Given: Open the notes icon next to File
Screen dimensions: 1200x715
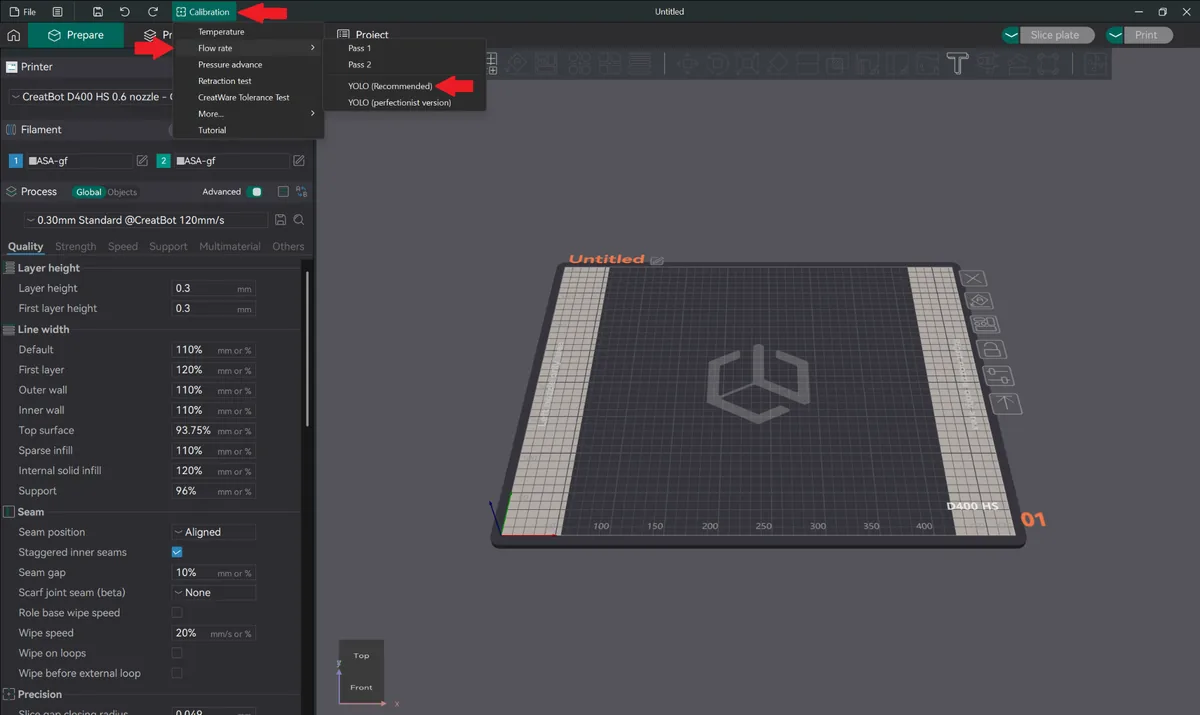Looking at the screenshot, I should [x=58, y=12].
